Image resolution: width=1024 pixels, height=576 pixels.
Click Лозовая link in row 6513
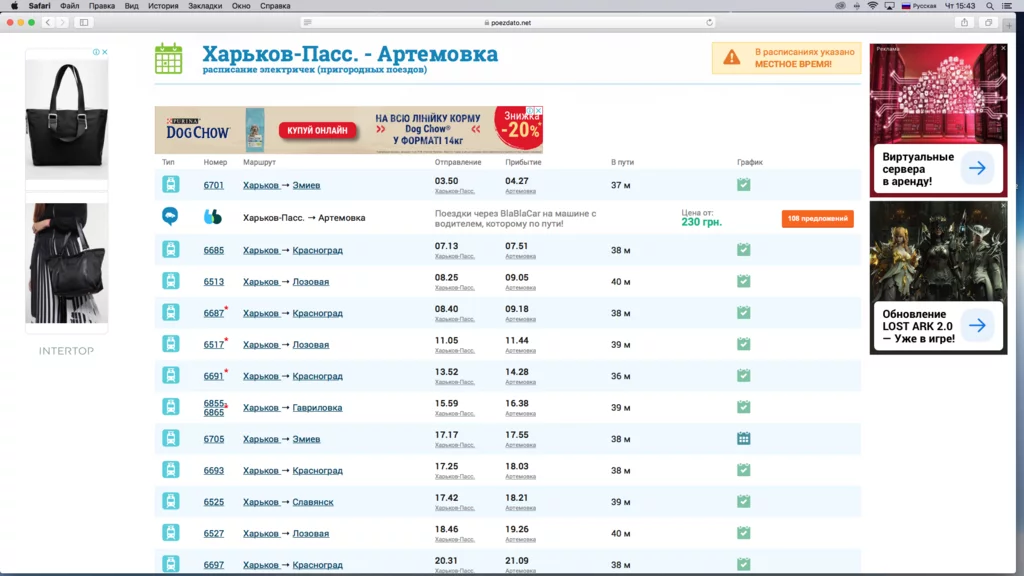point(311,282)
